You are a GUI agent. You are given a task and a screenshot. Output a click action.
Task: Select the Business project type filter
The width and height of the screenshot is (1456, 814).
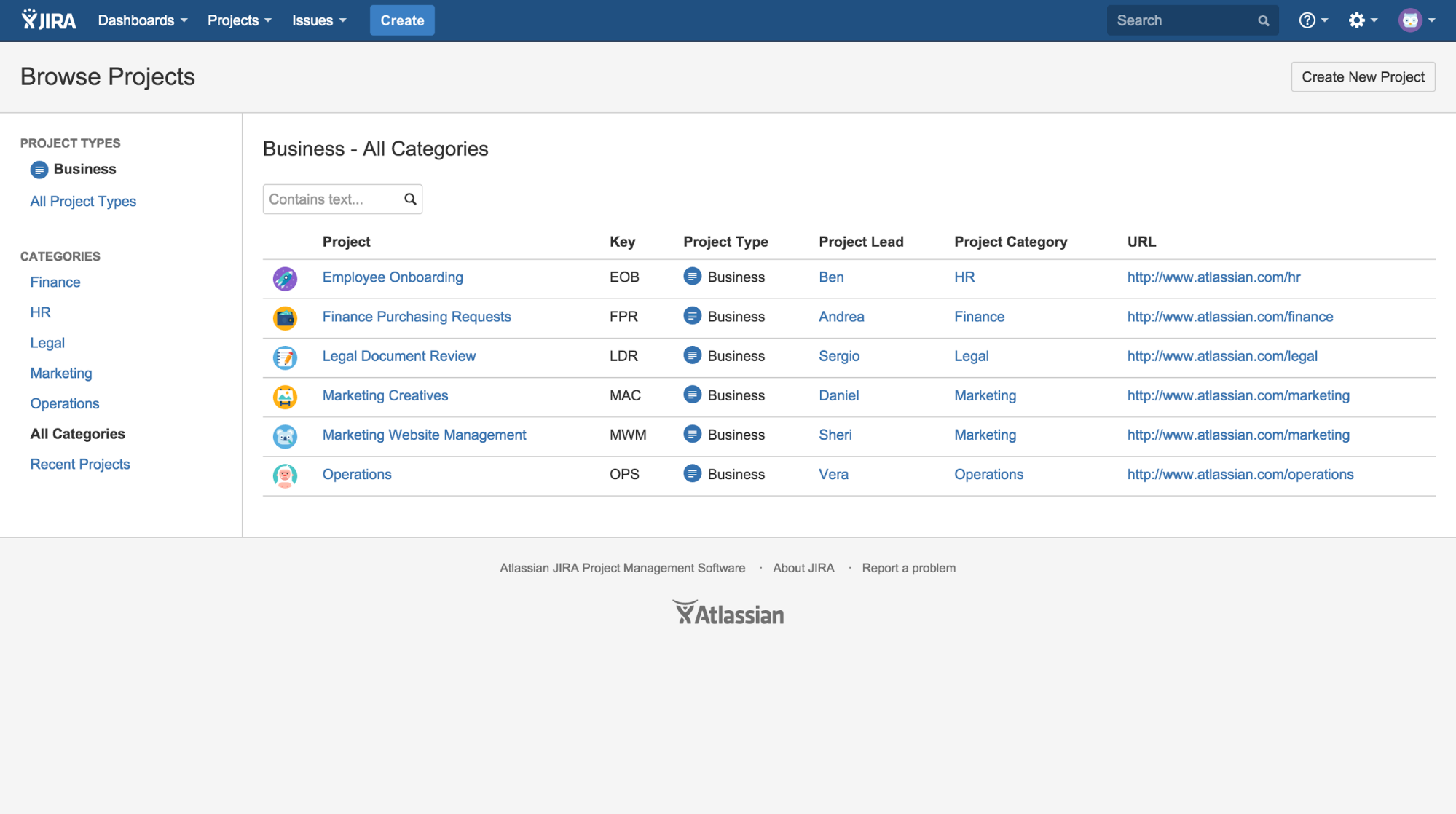click(x=85, y=168)
